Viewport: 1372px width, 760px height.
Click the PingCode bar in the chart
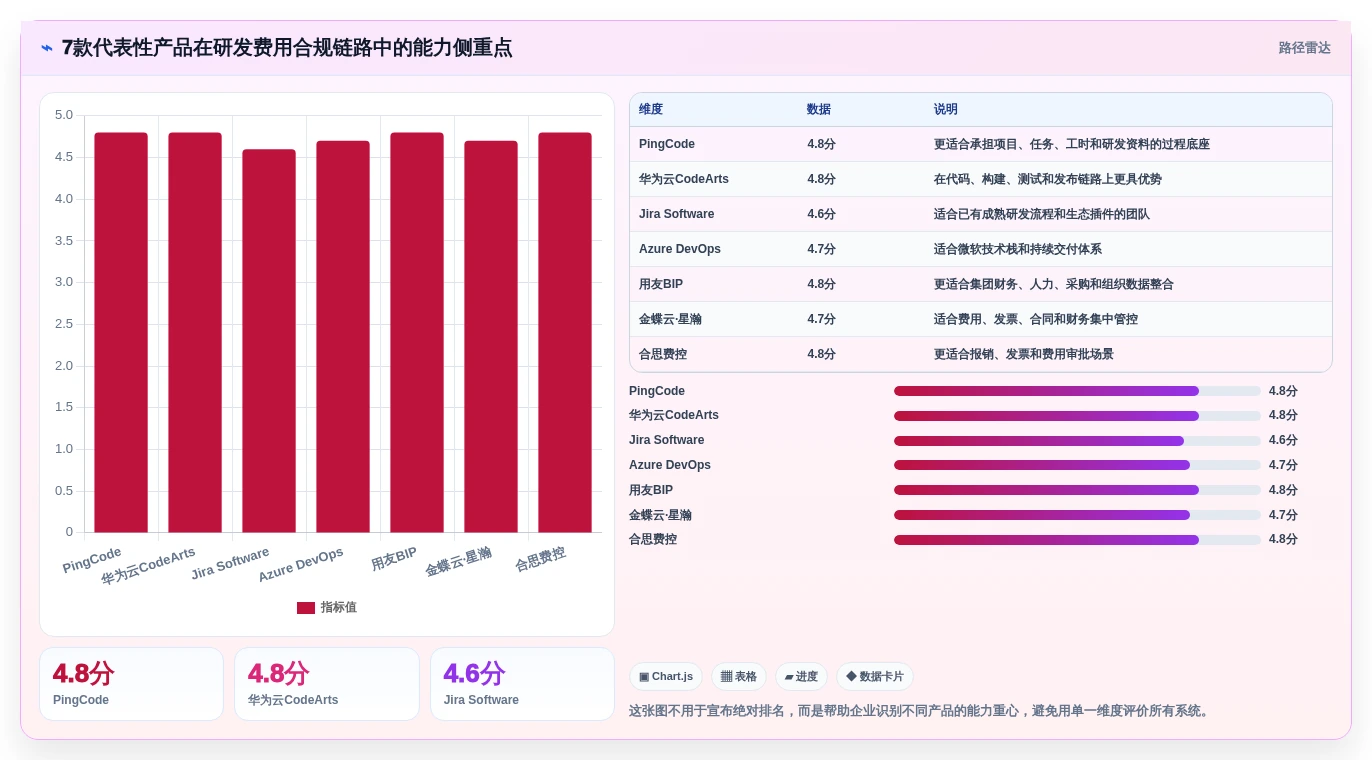coord(121,332)
